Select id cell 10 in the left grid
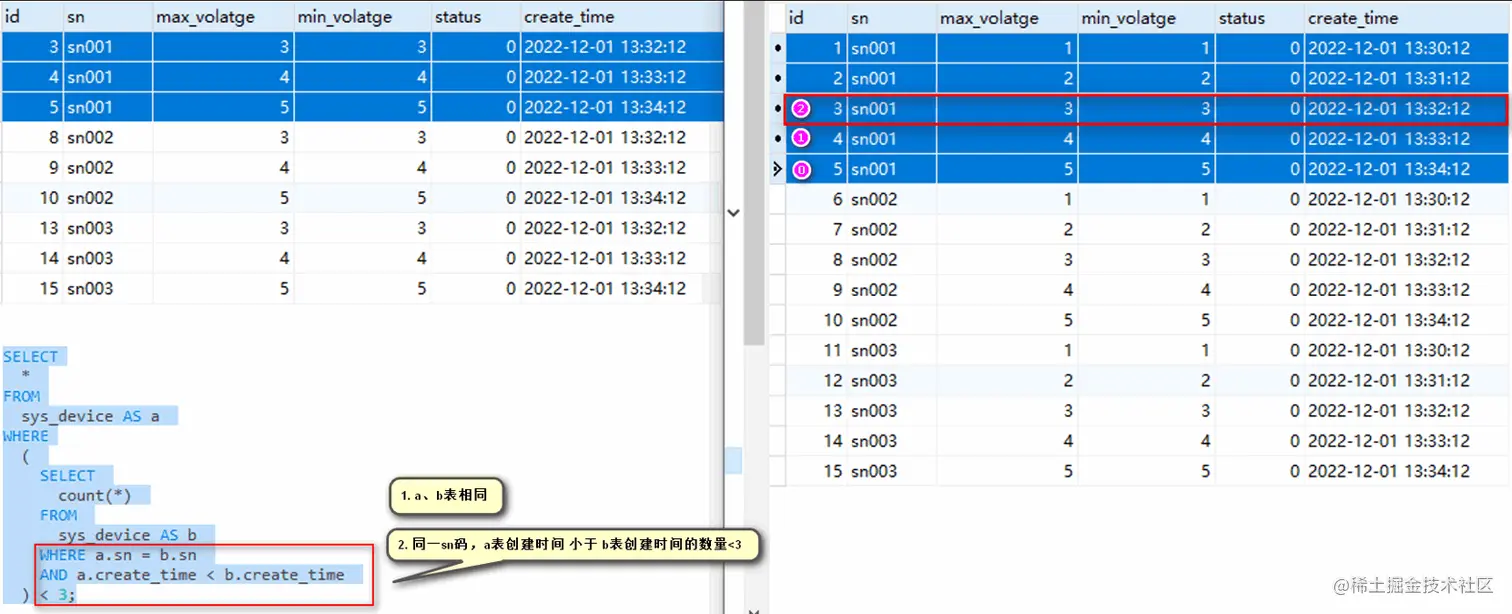The height and width of the screenshot is (614, 1512). click(32, 198)
